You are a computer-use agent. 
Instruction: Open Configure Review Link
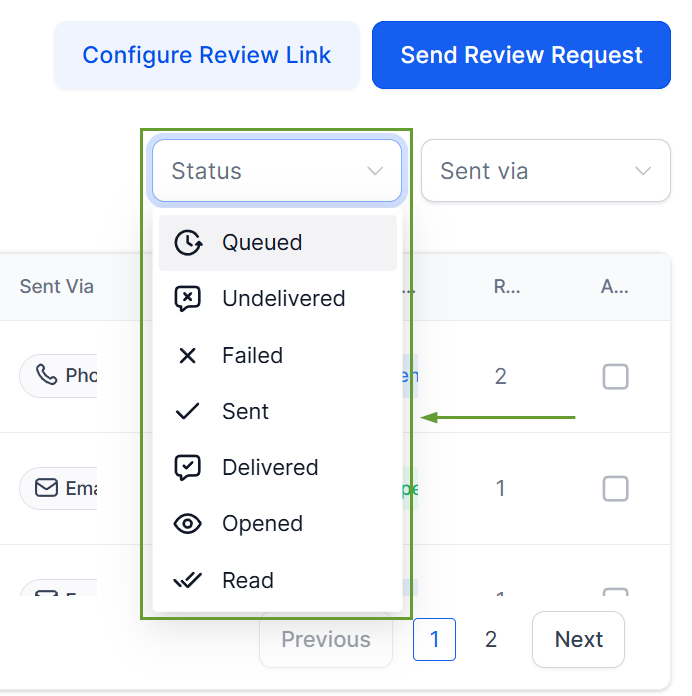(206, 55)
